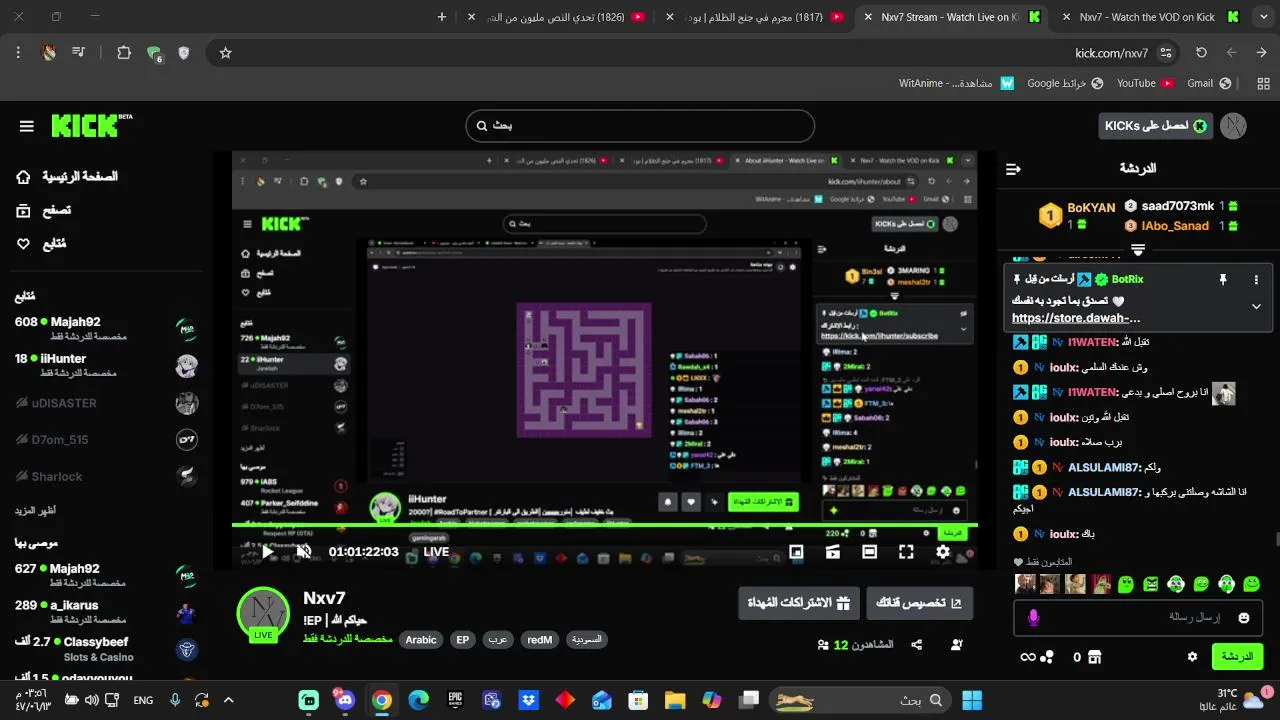Open the emoji picker in chat
Screen dimensions: 1280x720
1244,618
